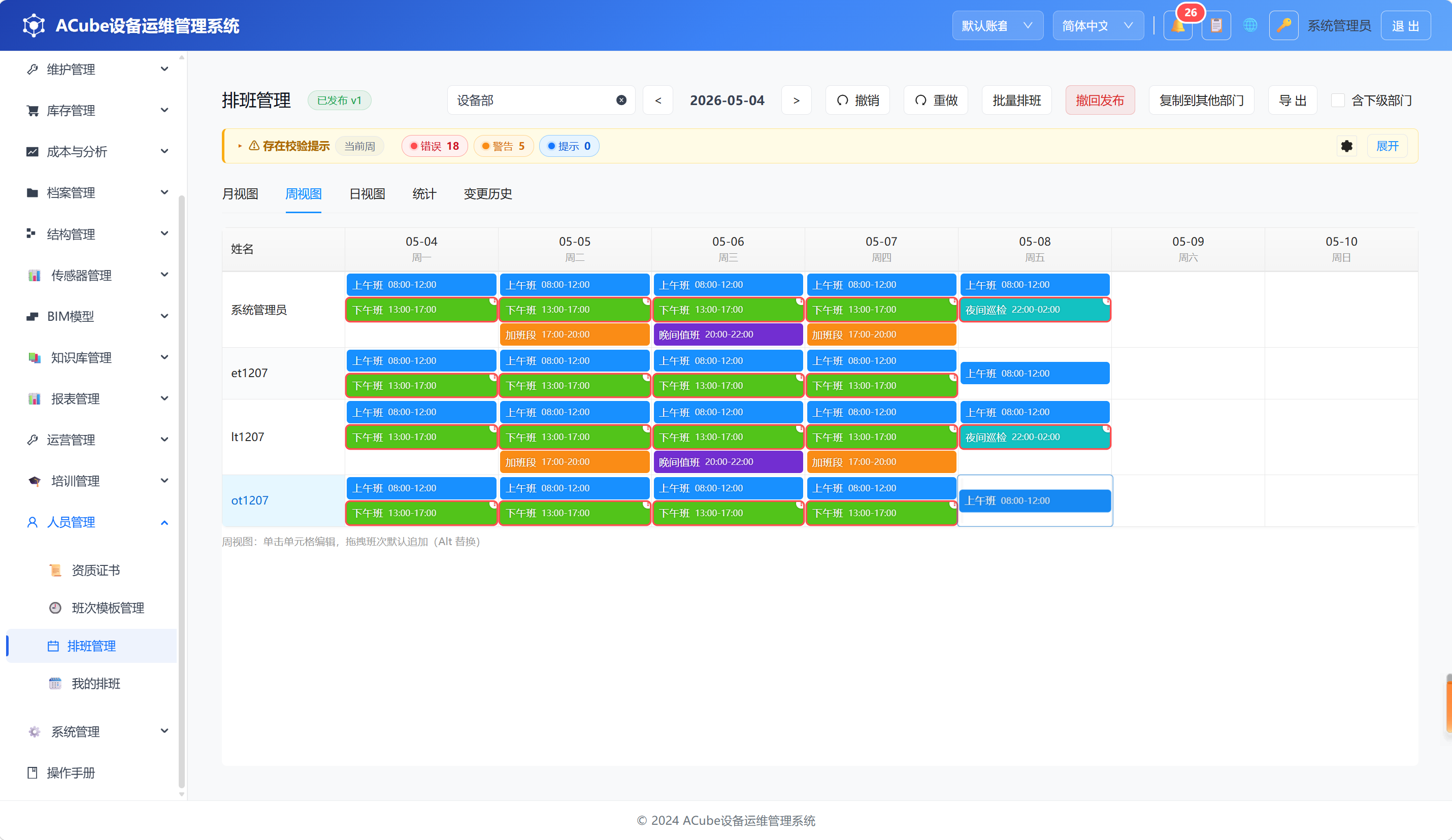Clear the 设备部 department field
This screenshot has height=840, width=1452.
(621, 100)
